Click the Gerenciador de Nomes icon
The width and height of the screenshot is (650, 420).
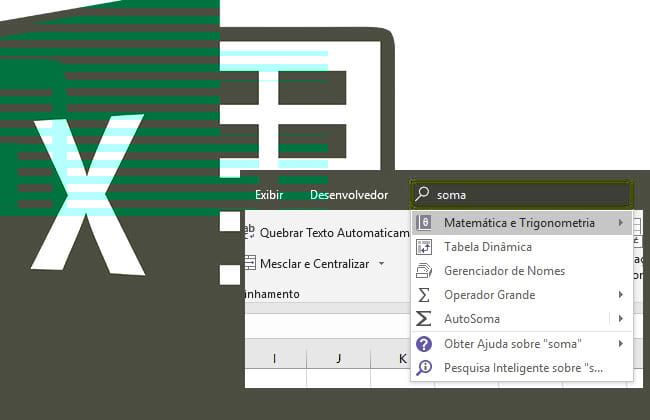(424, 271)
